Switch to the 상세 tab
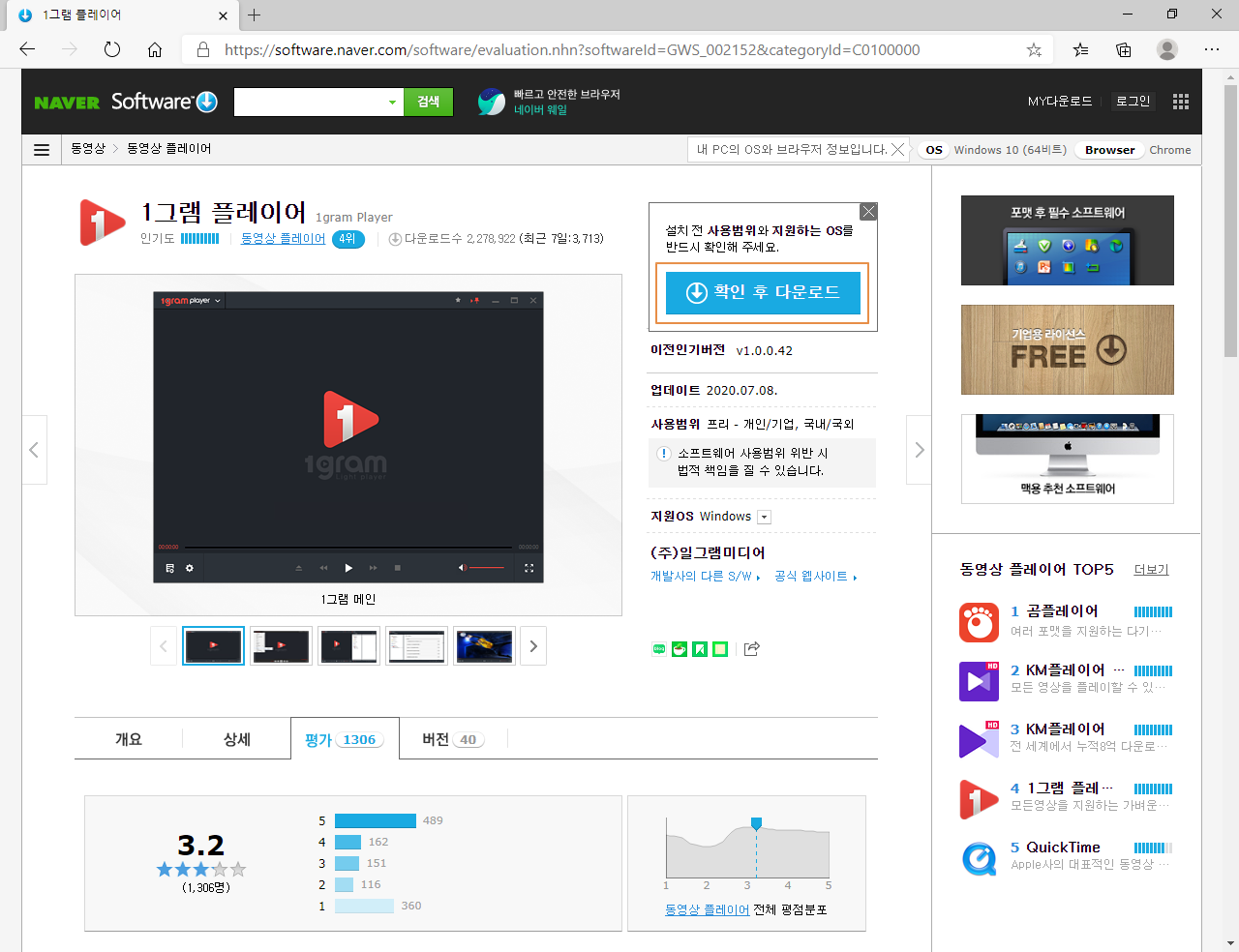 click(237, 739)
